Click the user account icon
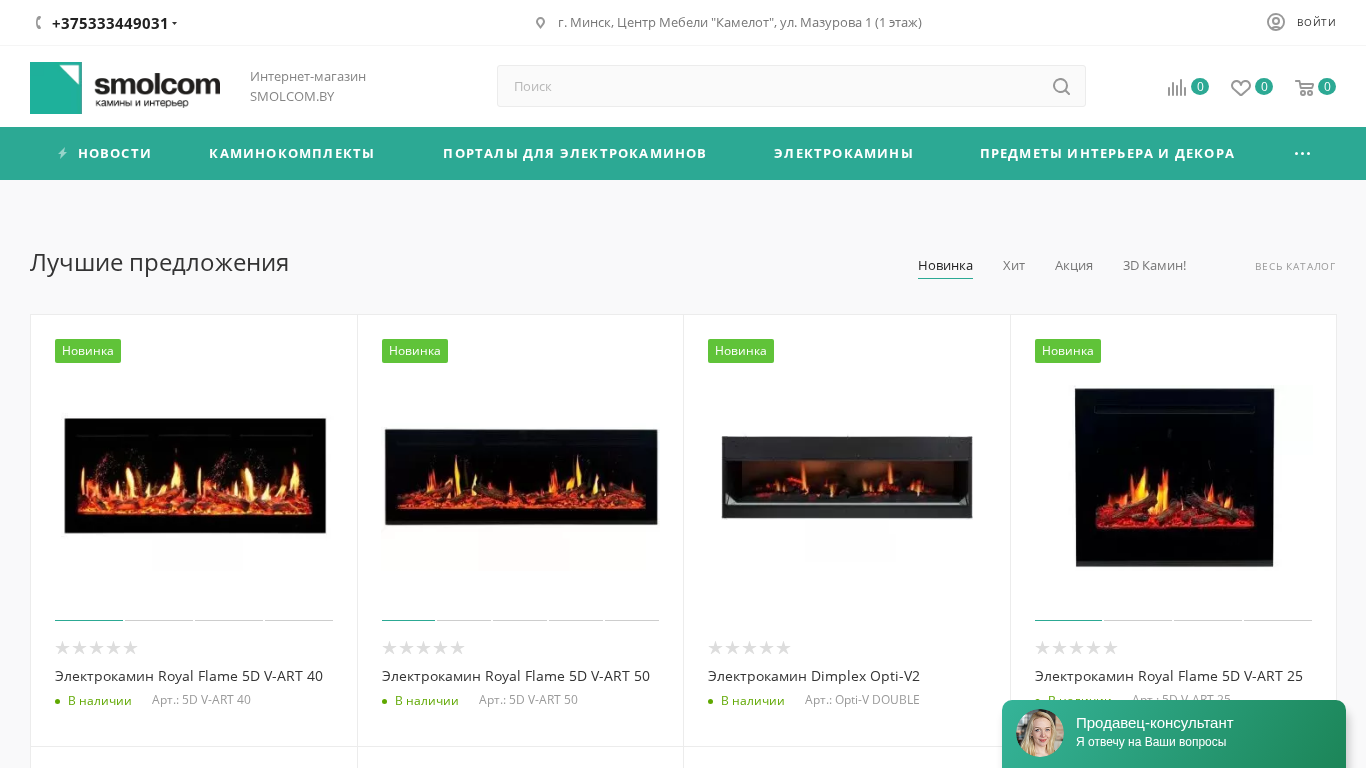1366x768 pixels. 1276,22
